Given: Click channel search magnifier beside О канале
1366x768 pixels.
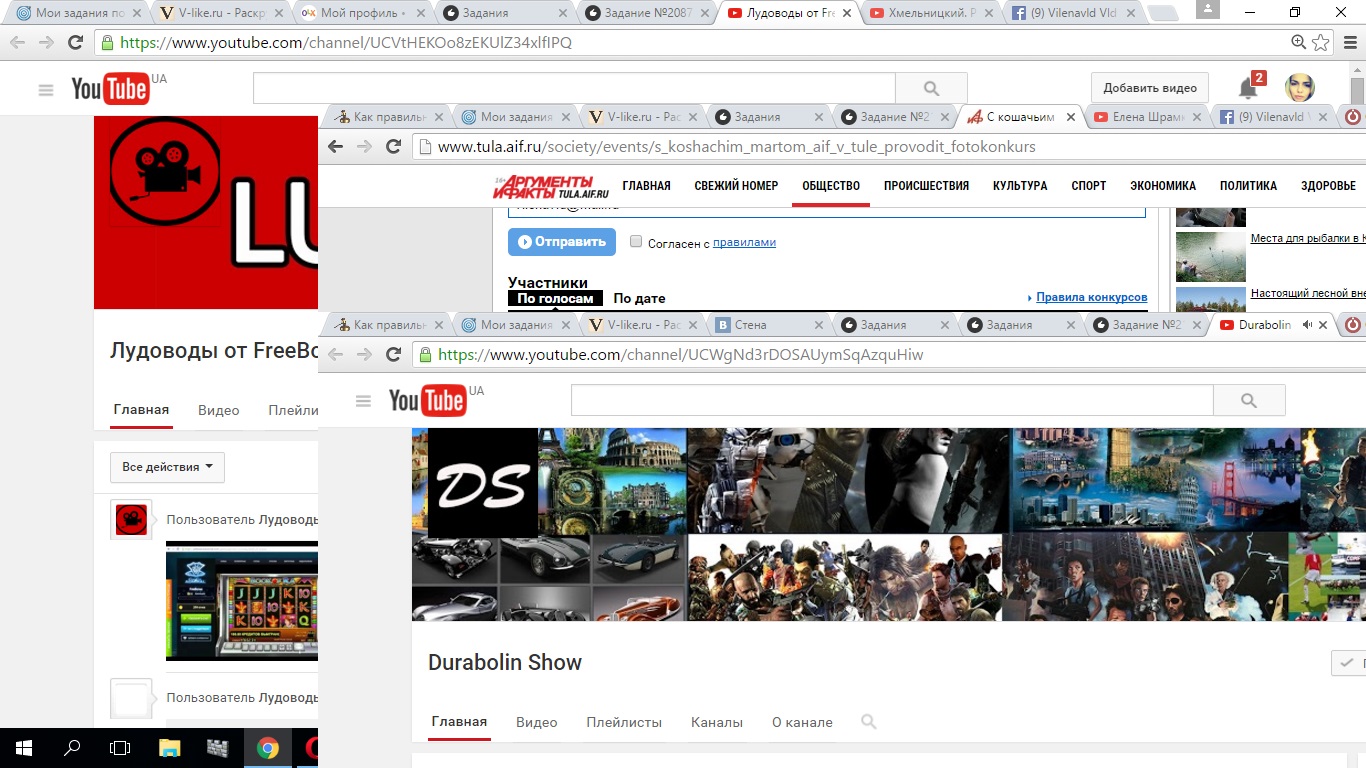Looking at the screenshot, I should 868,722.
